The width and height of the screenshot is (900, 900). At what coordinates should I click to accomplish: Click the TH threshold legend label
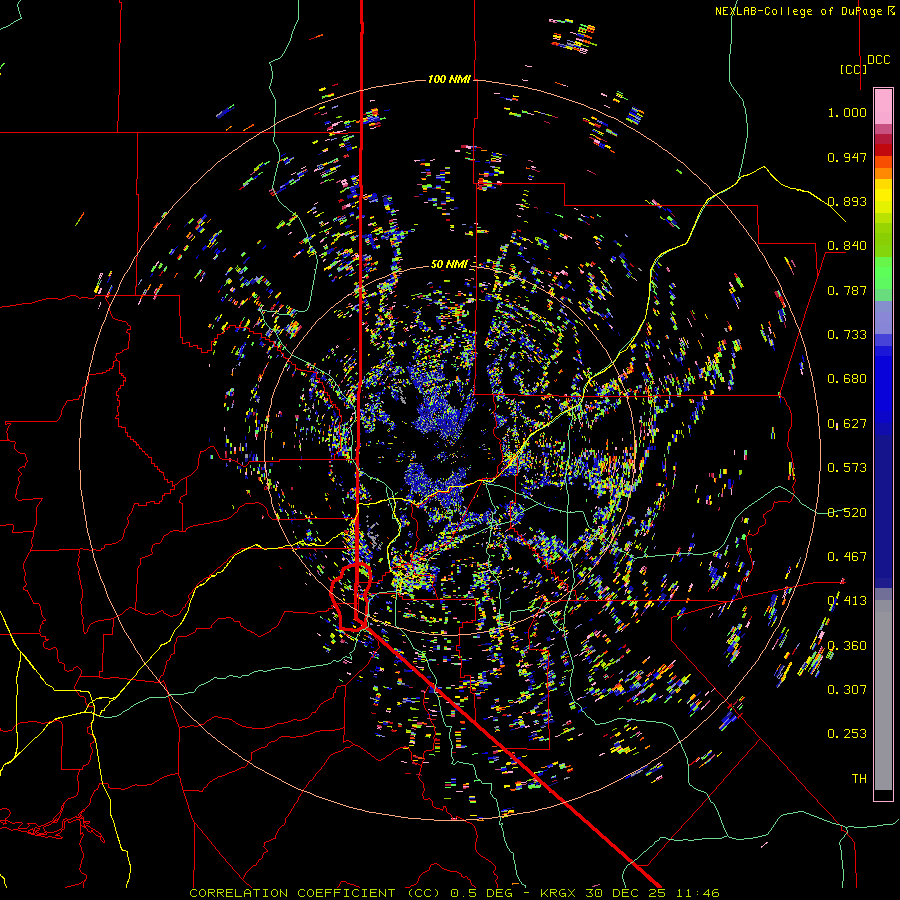pos(859,779)
